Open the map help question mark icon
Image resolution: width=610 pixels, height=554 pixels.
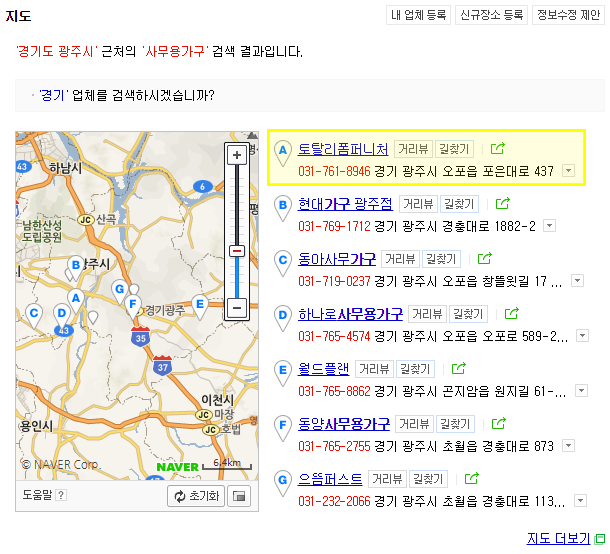[x=61, y=495]
